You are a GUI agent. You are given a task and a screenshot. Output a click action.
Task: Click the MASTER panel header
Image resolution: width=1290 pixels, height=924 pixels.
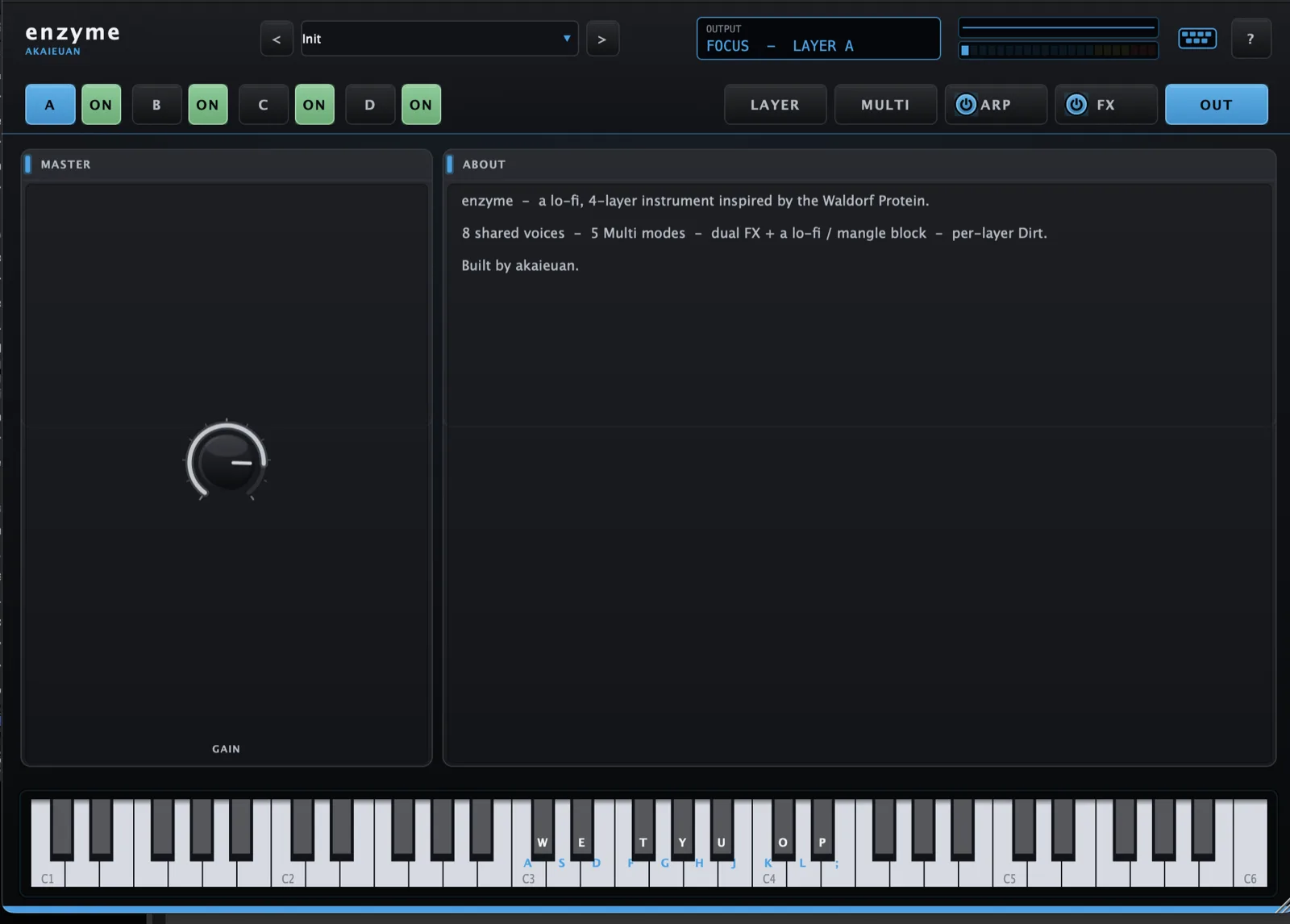[x=227, y=164]
